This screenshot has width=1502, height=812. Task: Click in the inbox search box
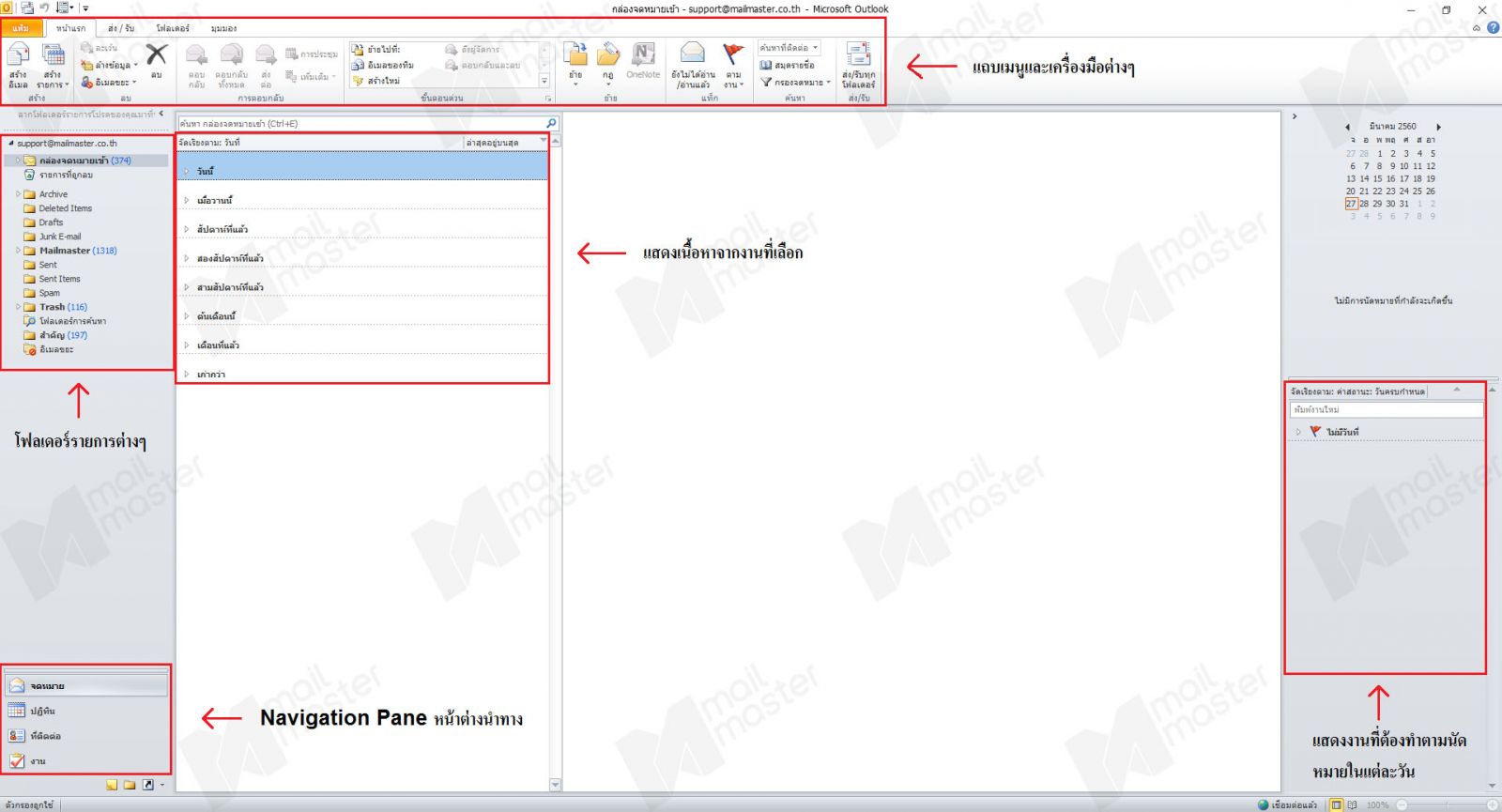coord(360,123)
